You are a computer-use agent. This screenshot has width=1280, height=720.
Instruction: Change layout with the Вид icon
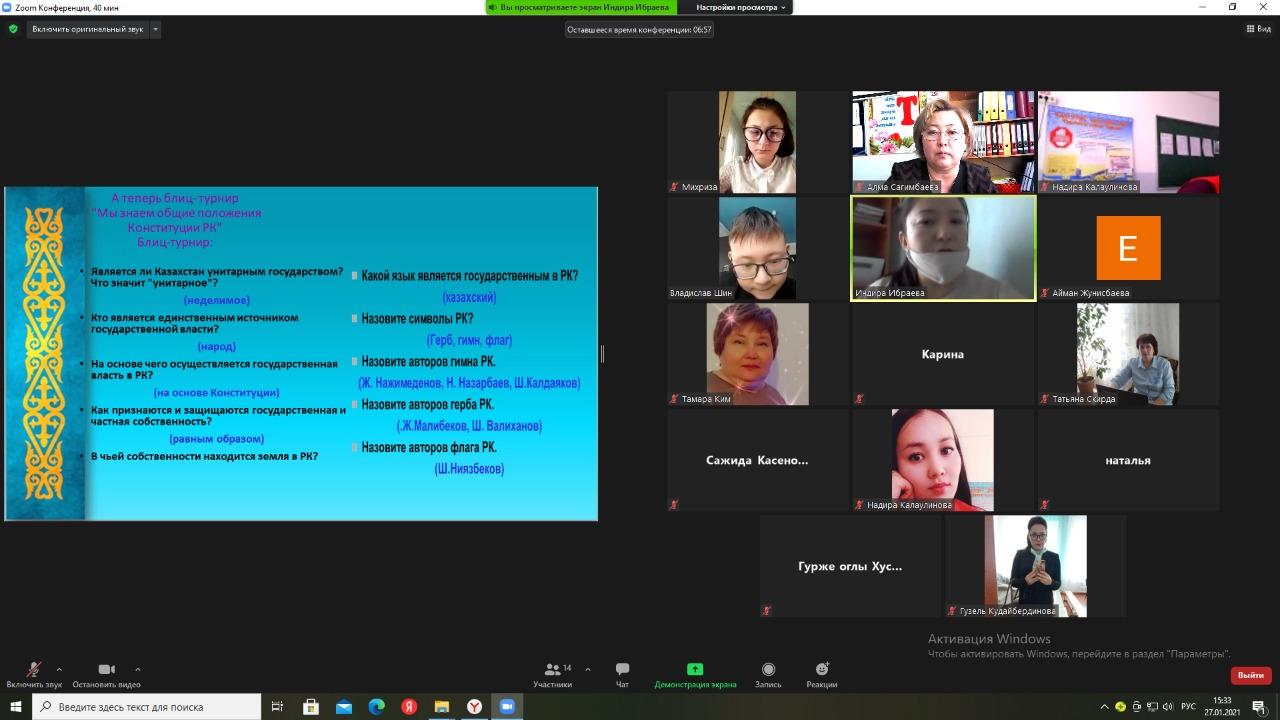tap(1258, 29)
